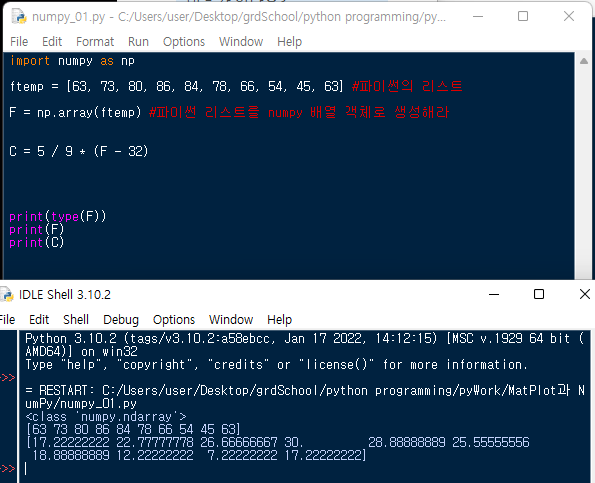Screen dimensions: 595x483
Task: Open the Edit menu in numpy_01.py editor
Action: click(x=52, y=41)
